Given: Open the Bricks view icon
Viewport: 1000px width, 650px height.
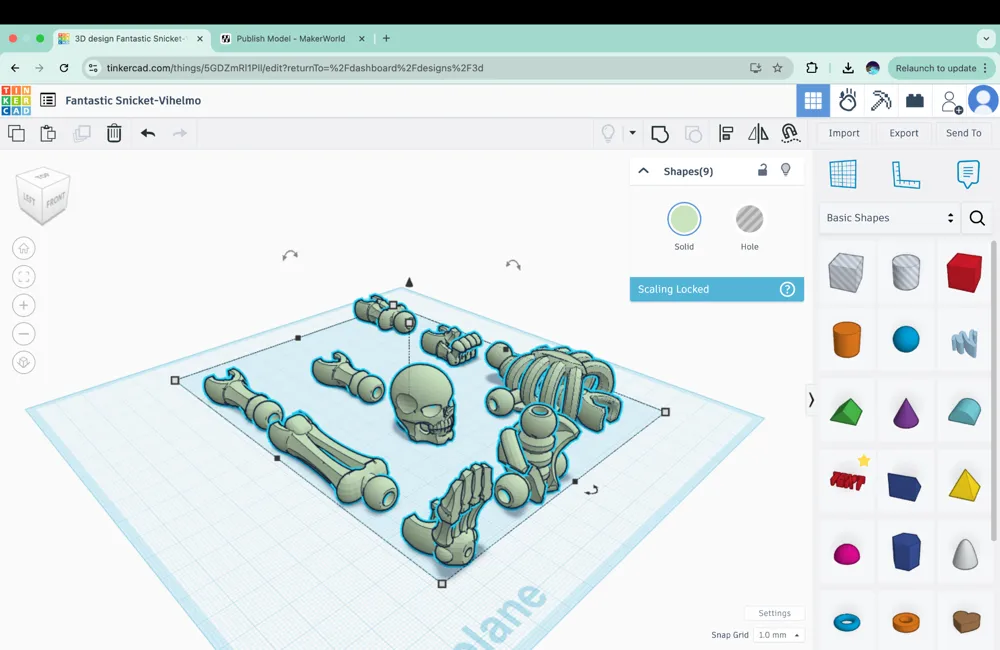Looking at the screenshot, I should pos(915,100).
